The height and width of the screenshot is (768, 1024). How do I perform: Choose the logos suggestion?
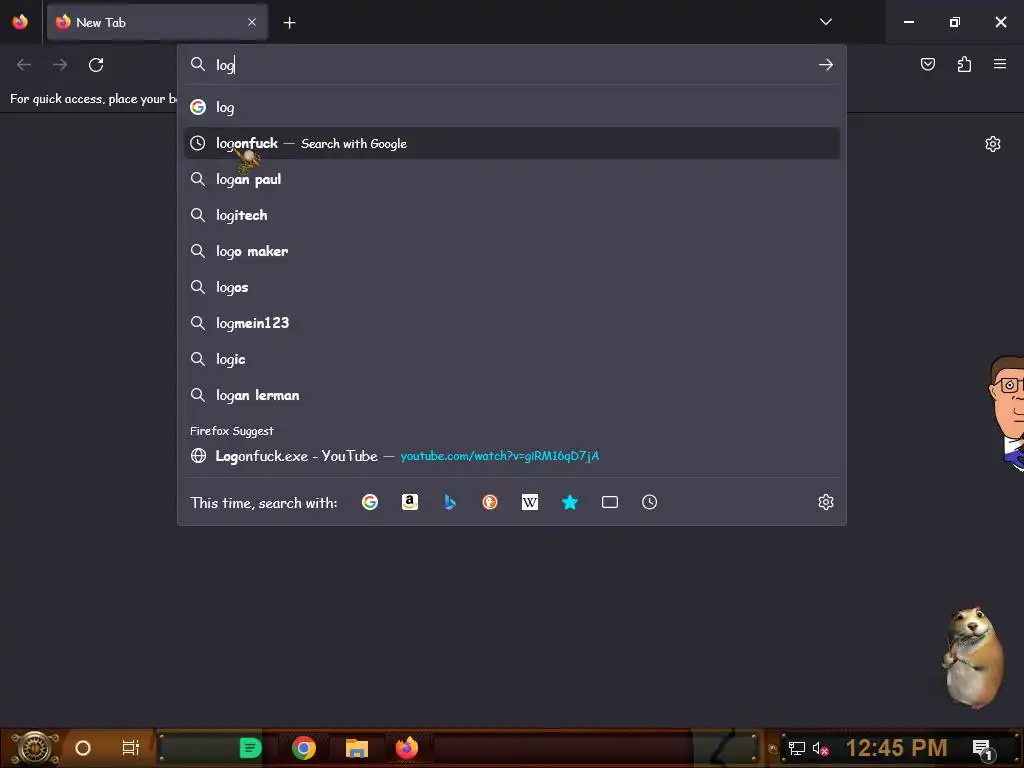[x=512, y=287]
